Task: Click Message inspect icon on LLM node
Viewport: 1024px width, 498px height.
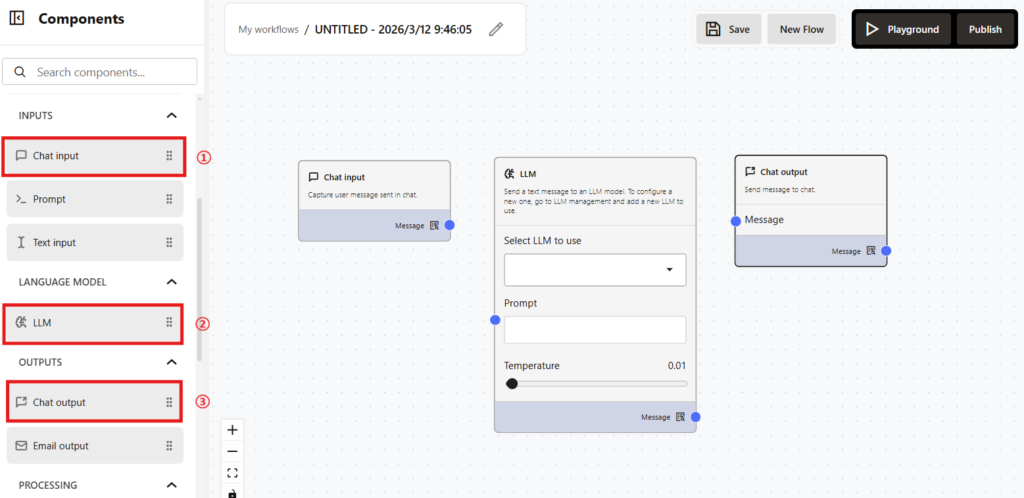Action: (x=680, y=417)
